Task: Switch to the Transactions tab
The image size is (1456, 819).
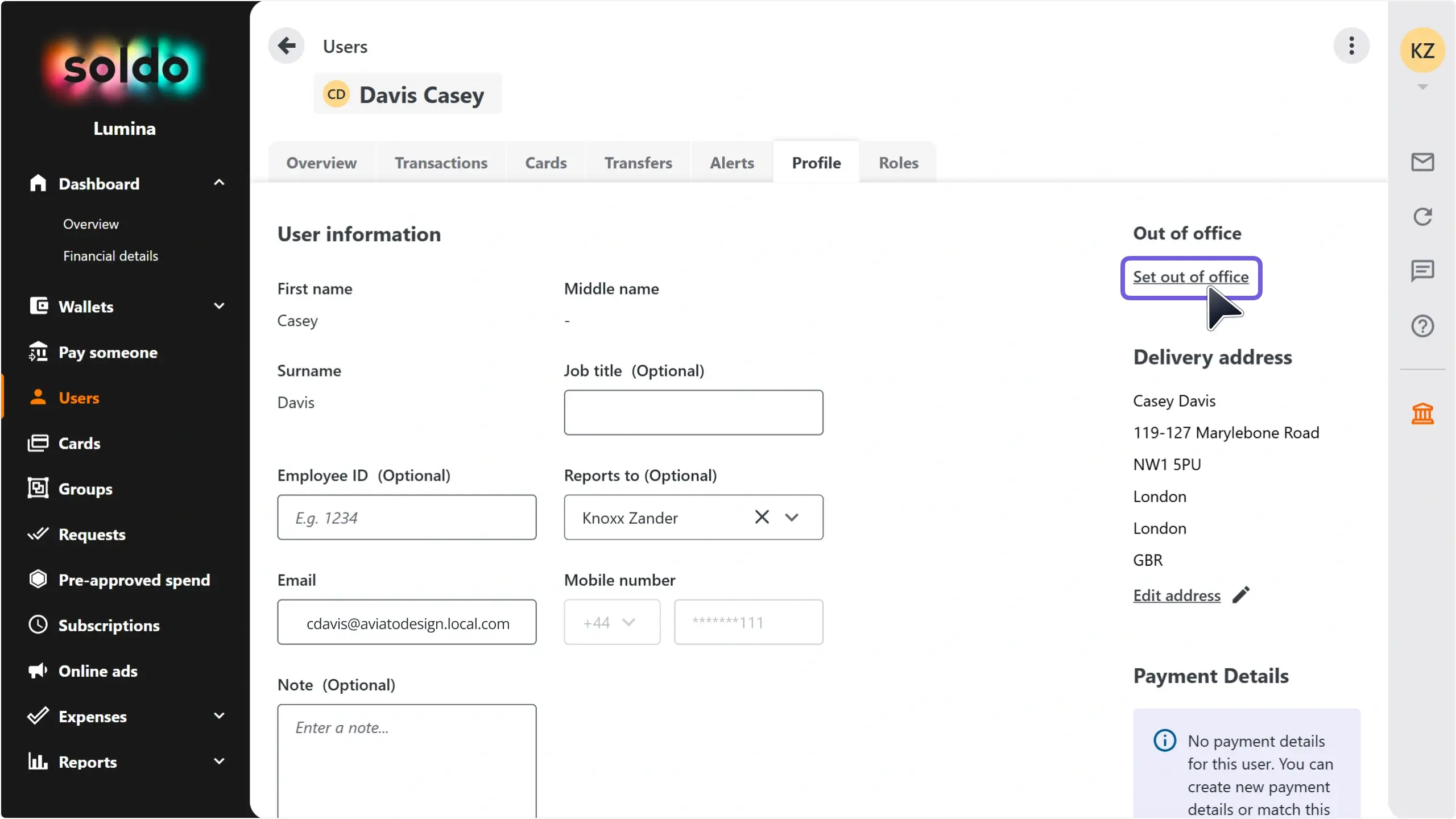Action: click(x=441, y=163)
